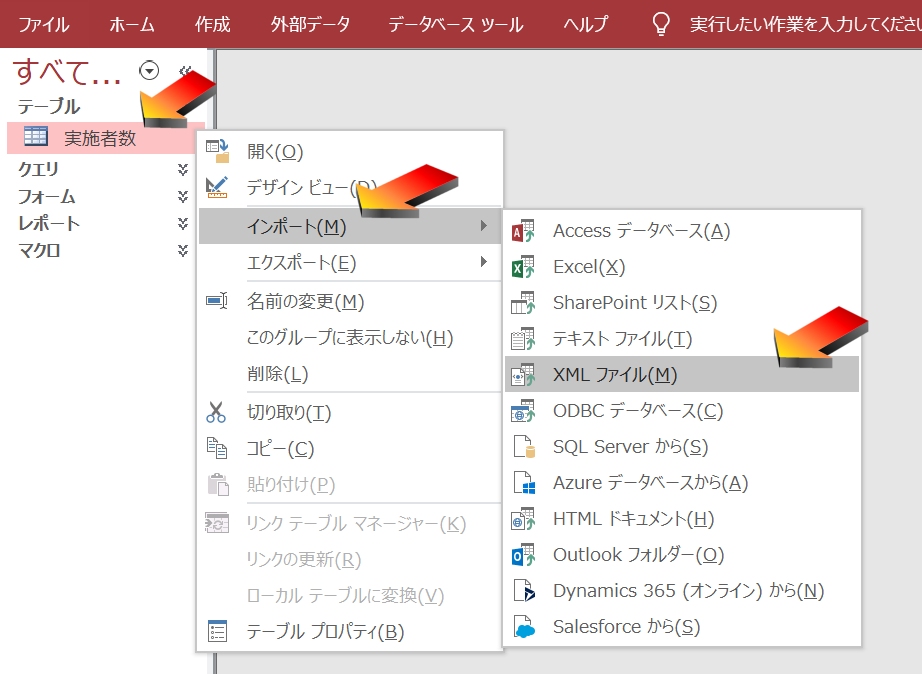
Task: Click the テーブル プロパティ list icon
Action: pyautogui.click(x=217, y=631)
